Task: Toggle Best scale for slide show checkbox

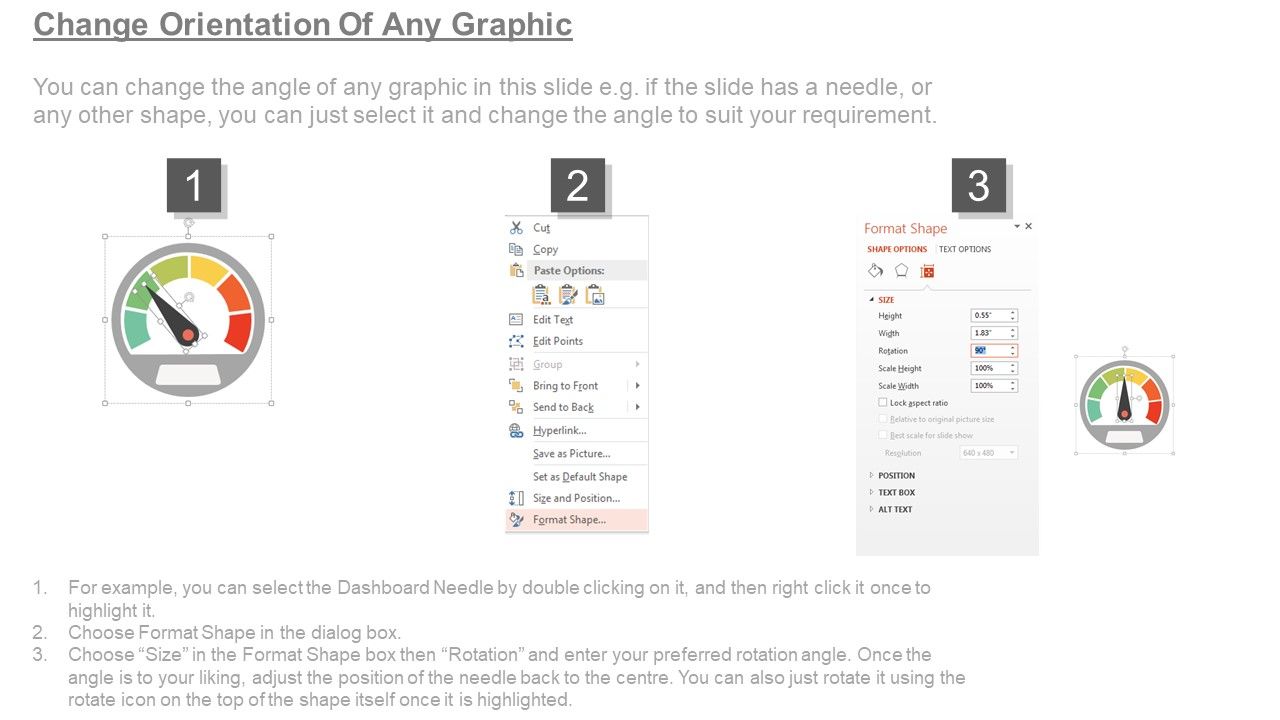Action: point(882,435)
